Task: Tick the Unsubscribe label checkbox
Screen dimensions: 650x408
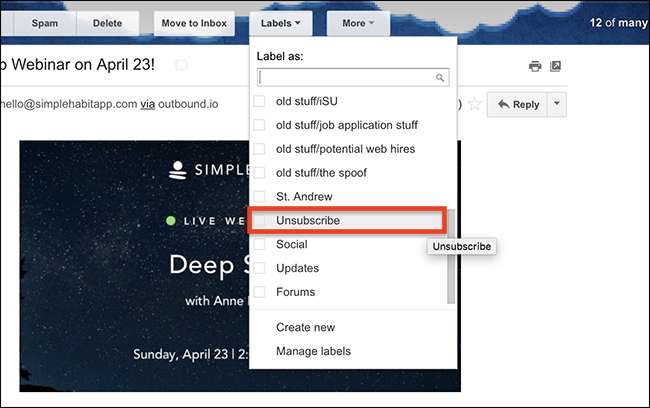Action: [x=260, y=220]
